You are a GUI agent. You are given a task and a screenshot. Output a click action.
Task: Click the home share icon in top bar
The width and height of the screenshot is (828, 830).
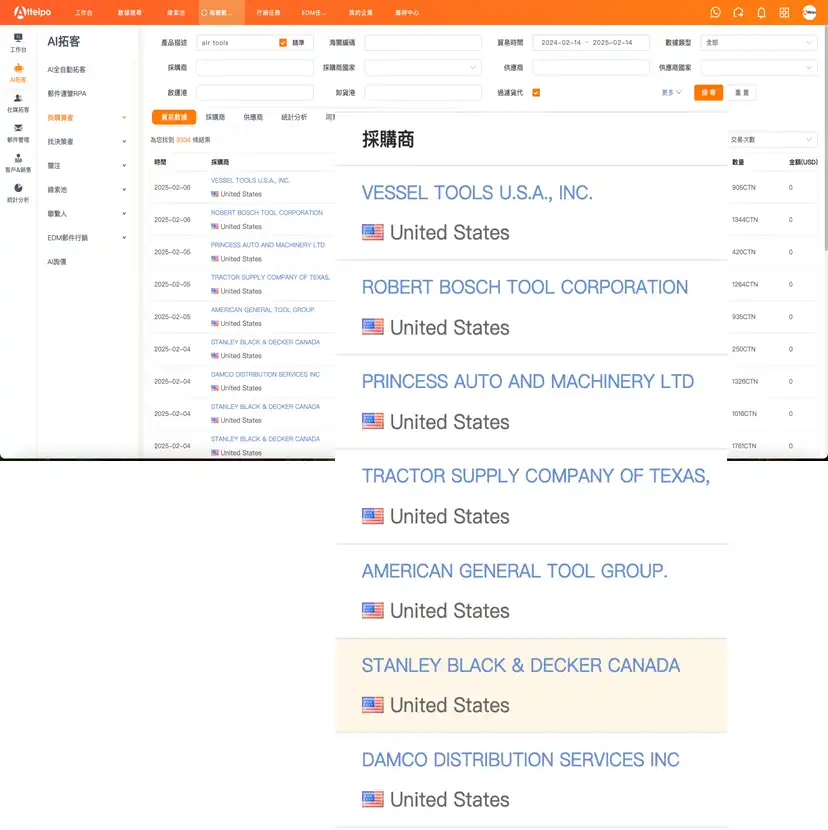click(x=738, y=12)
